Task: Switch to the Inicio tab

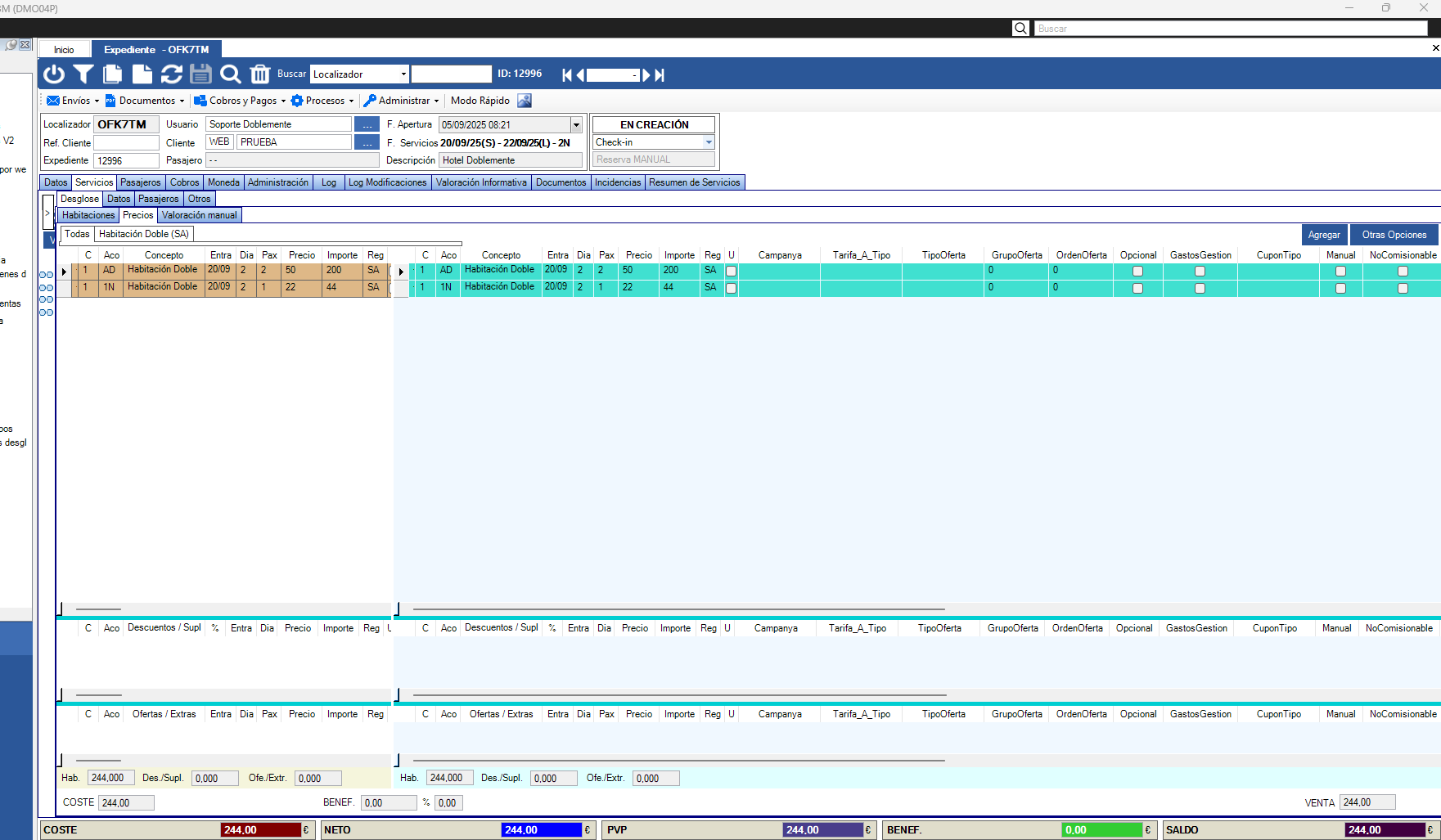Action: click(x=64, y=50)
